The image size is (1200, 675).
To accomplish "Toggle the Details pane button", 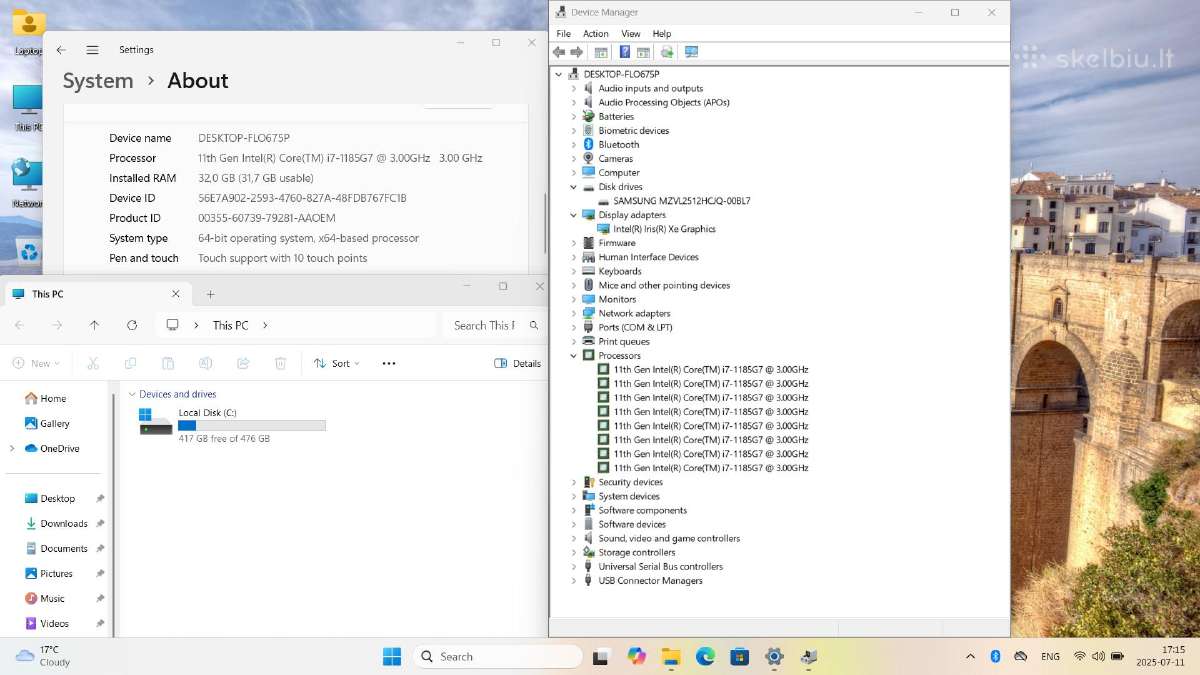I will click(518, 363).
